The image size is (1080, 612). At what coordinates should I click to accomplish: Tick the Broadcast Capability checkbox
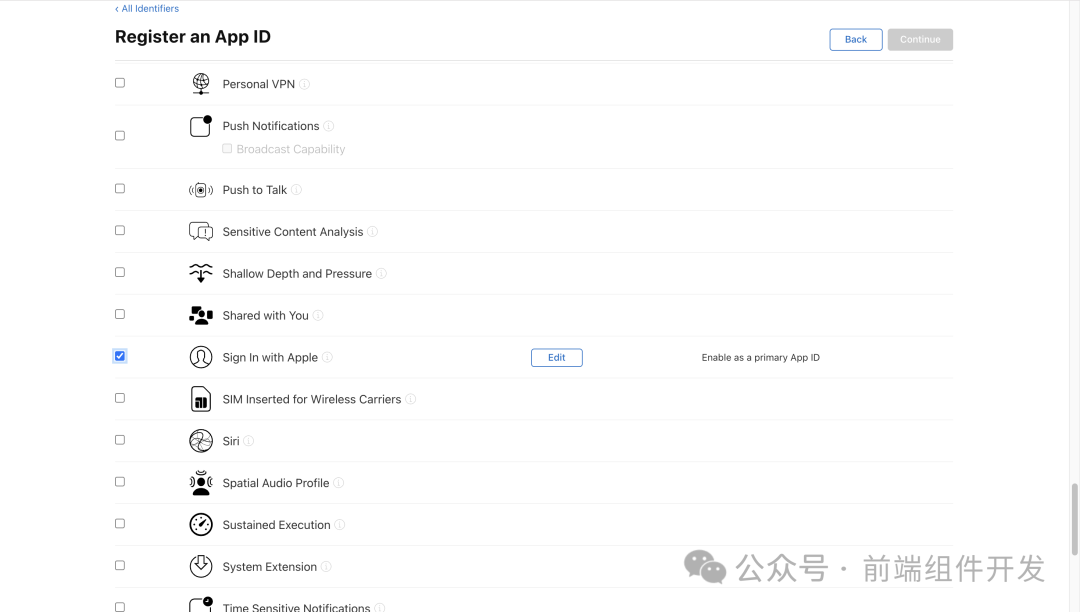click(x=227, y=149)
